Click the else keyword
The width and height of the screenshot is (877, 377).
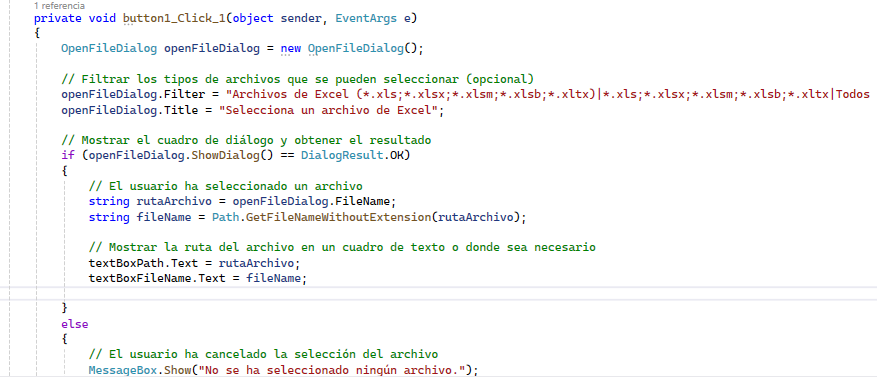pos(74,324)
